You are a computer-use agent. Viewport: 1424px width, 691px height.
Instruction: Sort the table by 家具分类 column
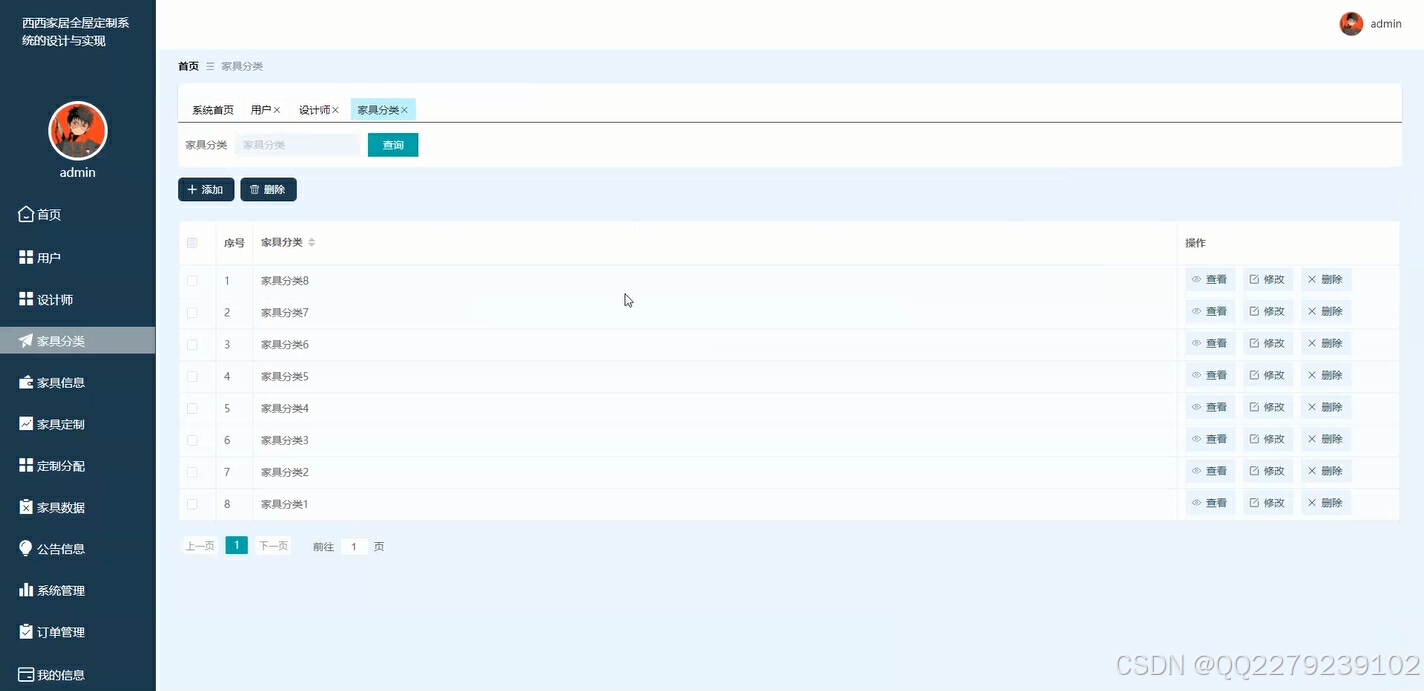[x=310, y=242]
